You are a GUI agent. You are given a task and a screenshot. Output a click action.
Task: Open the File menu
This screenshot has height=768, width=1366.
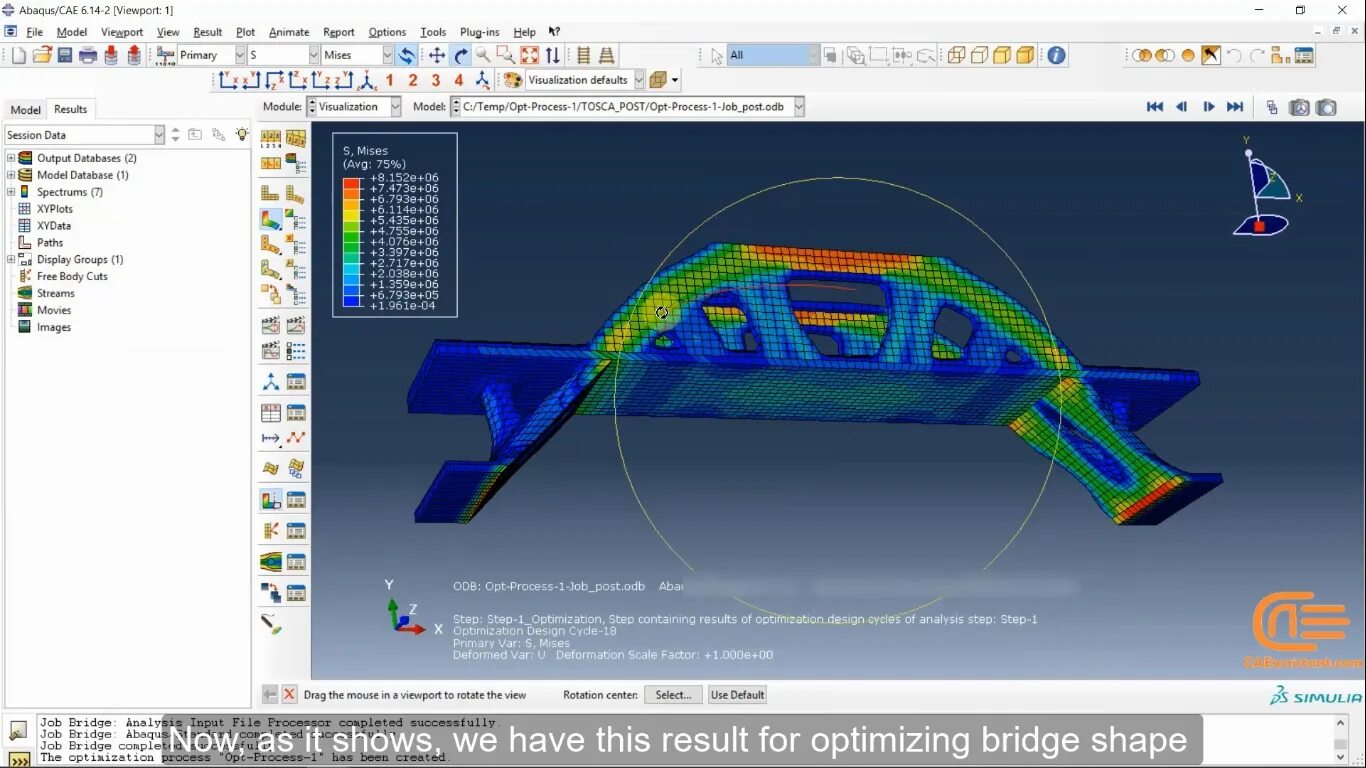[34, 32]
